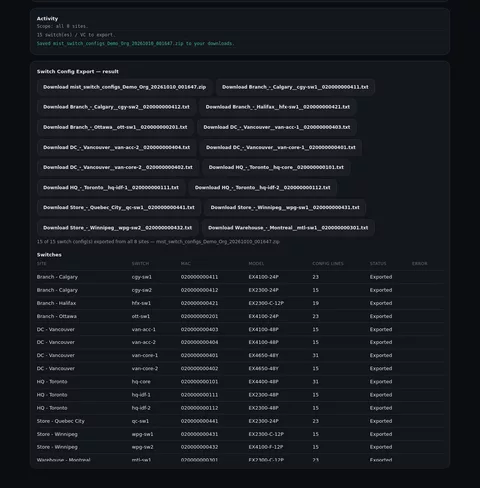This screenshot has width=480, height=488.
Task: Select switch name van-core-1 in table
Action: [x=145, y=356]
